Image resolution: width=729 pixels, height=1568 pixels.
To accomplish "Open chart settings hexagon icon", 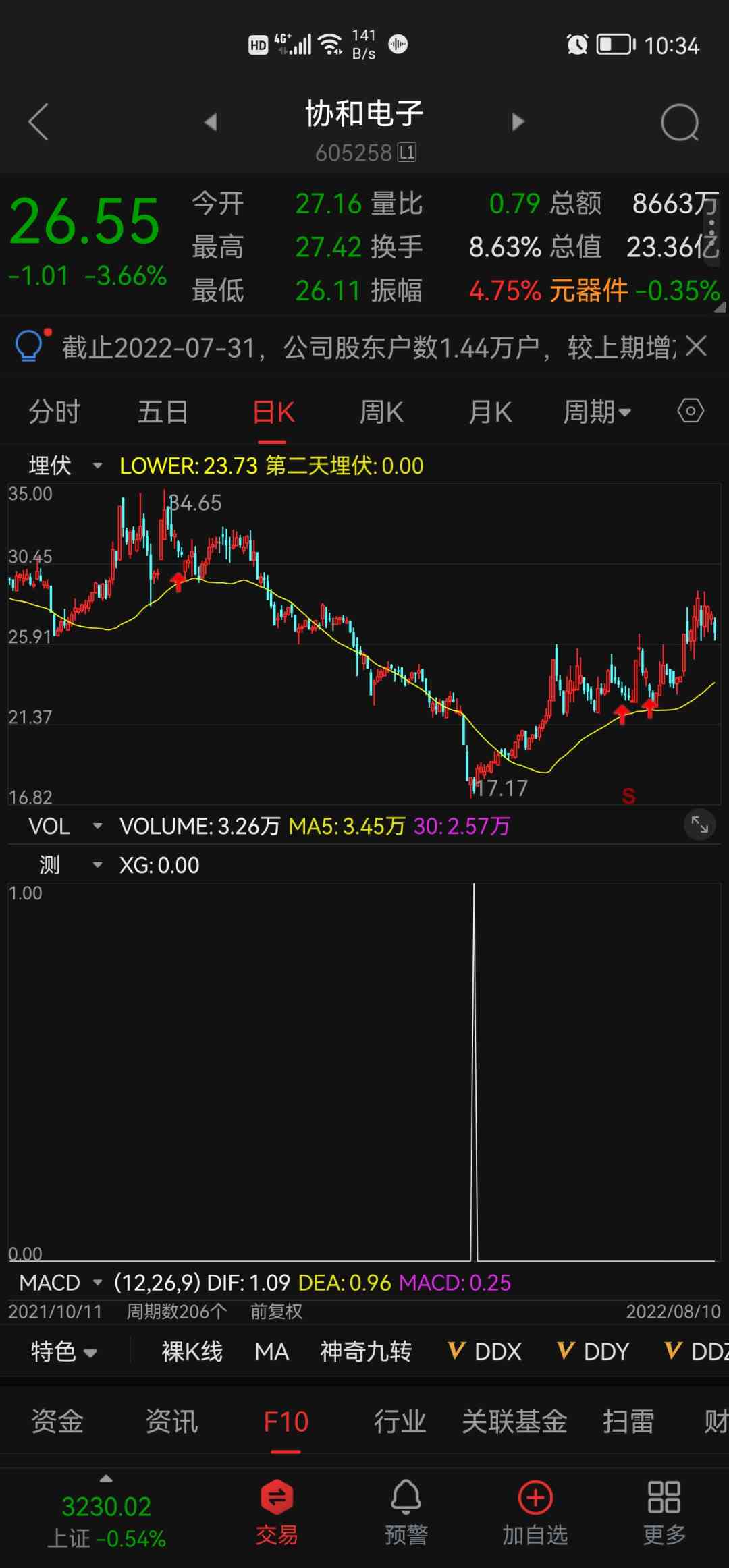I will (x=690, y=411).
